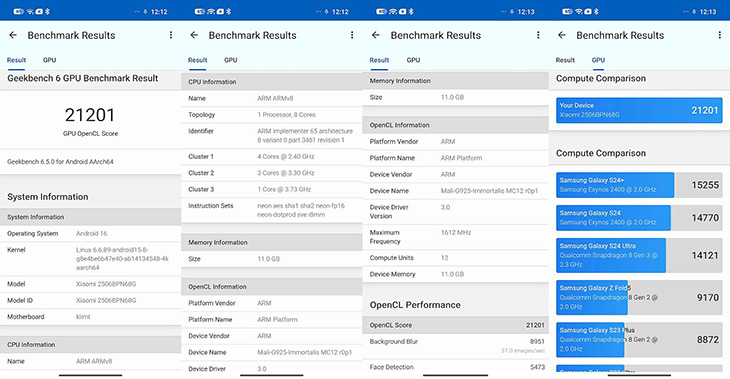Viewport: 730px width, 379px height.
Task: Tap the 9170 score value
Action: [x=708, y=298]
